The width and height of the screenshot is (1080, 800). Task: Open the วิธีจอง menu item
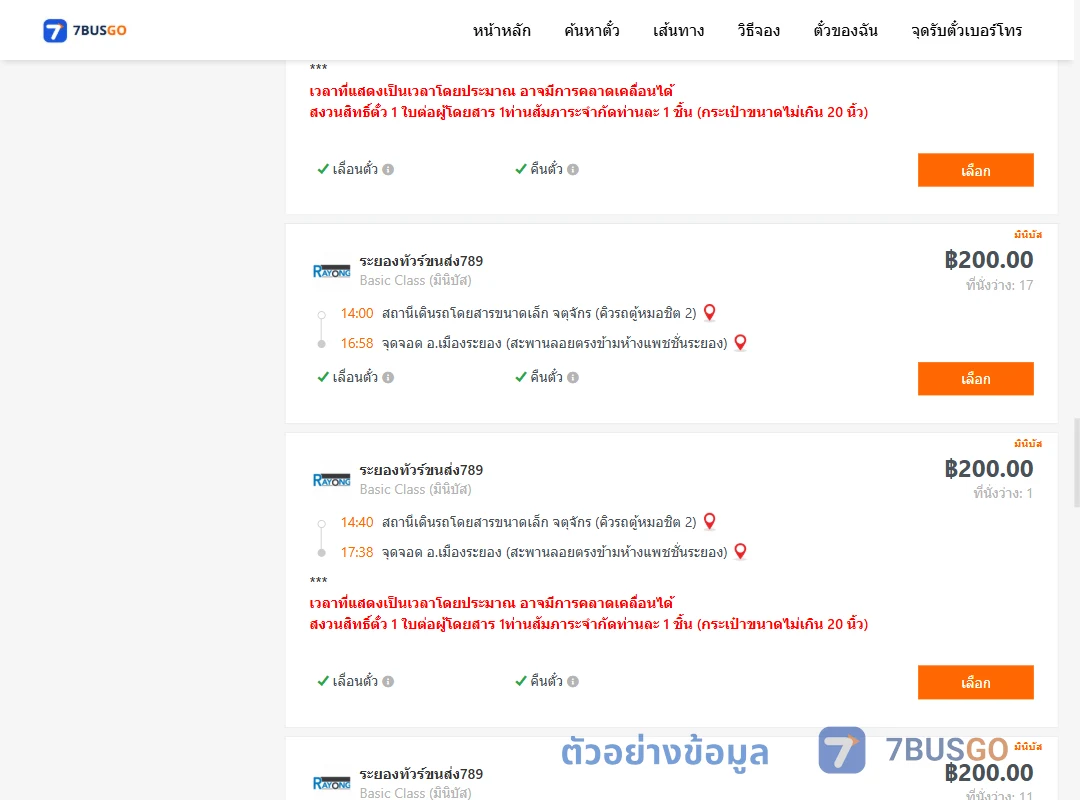pyautogui.click(x=758, y=30)
